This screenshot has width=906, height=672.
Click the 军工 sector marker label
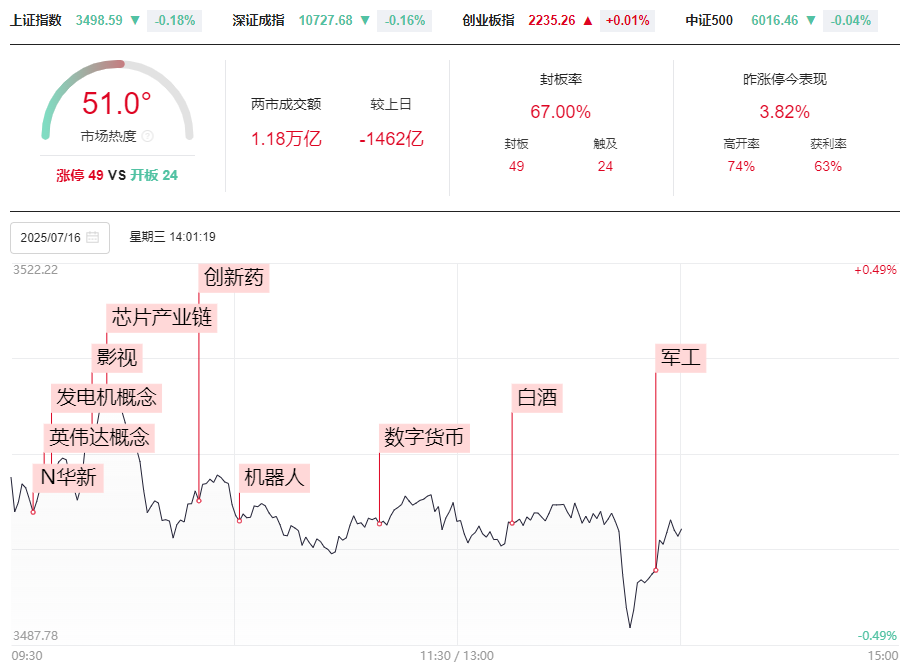pyautogui.click(x=681, y=358)
